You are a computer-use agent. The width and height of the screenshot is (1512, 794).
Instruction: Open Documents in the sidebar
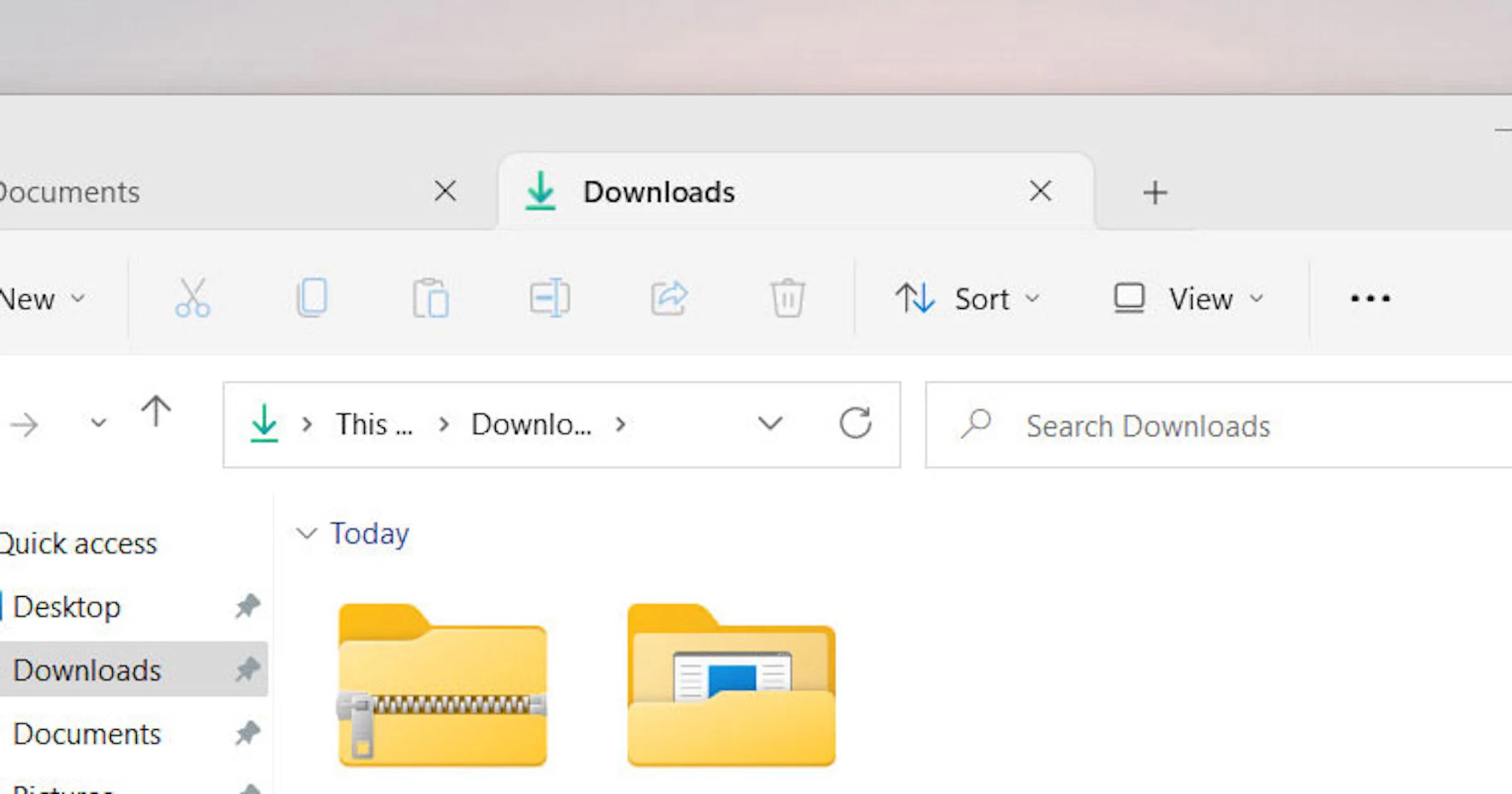pyautogui.click(x=87, y=734)
